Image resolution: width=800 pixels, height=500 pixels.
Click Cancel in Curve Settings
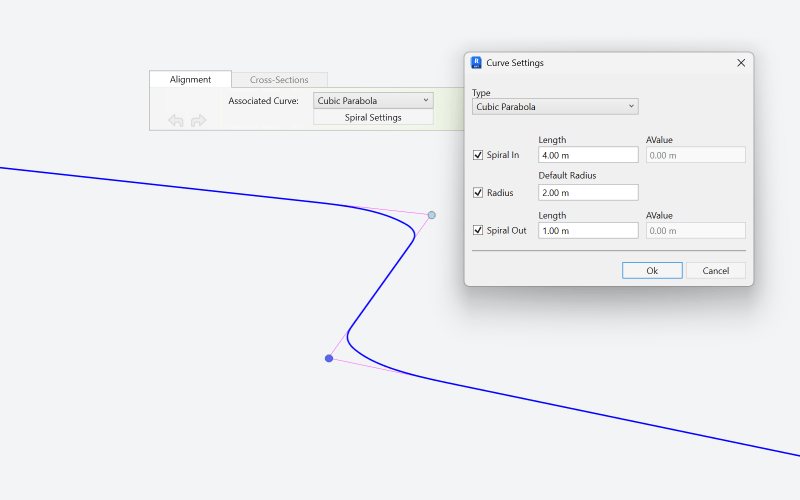(715, 270)
